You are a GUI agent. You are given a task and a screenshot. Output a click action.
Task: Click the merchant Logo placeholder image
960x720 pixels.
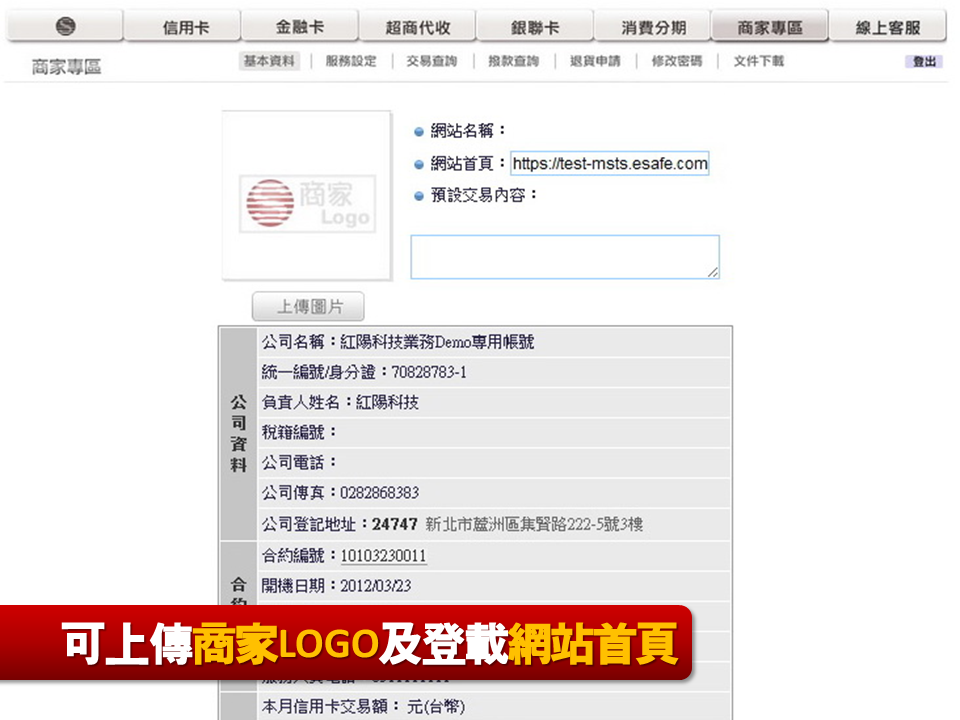click(307, 203)
